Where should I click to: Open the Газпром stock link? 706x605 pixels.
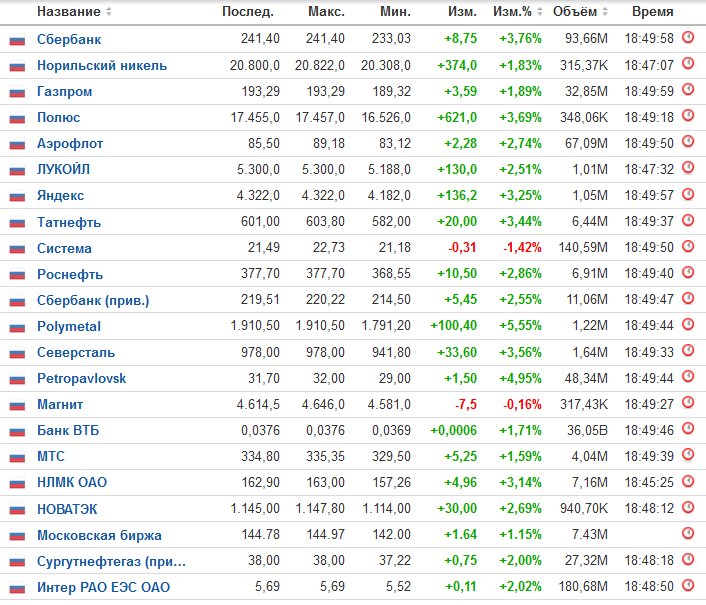(64, 92)
